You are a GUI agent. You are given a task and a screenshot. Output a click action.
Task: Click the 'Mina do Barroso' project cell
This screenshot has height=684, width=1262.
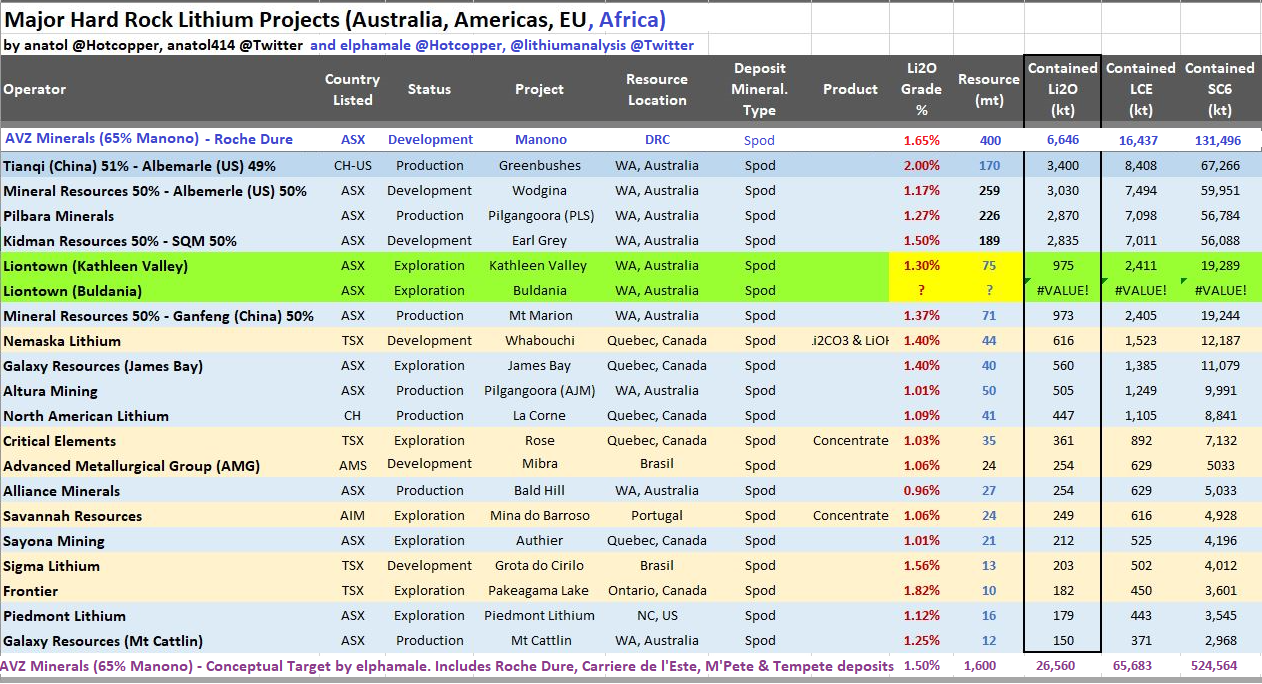pyautogui.click(x=539, y=515)
